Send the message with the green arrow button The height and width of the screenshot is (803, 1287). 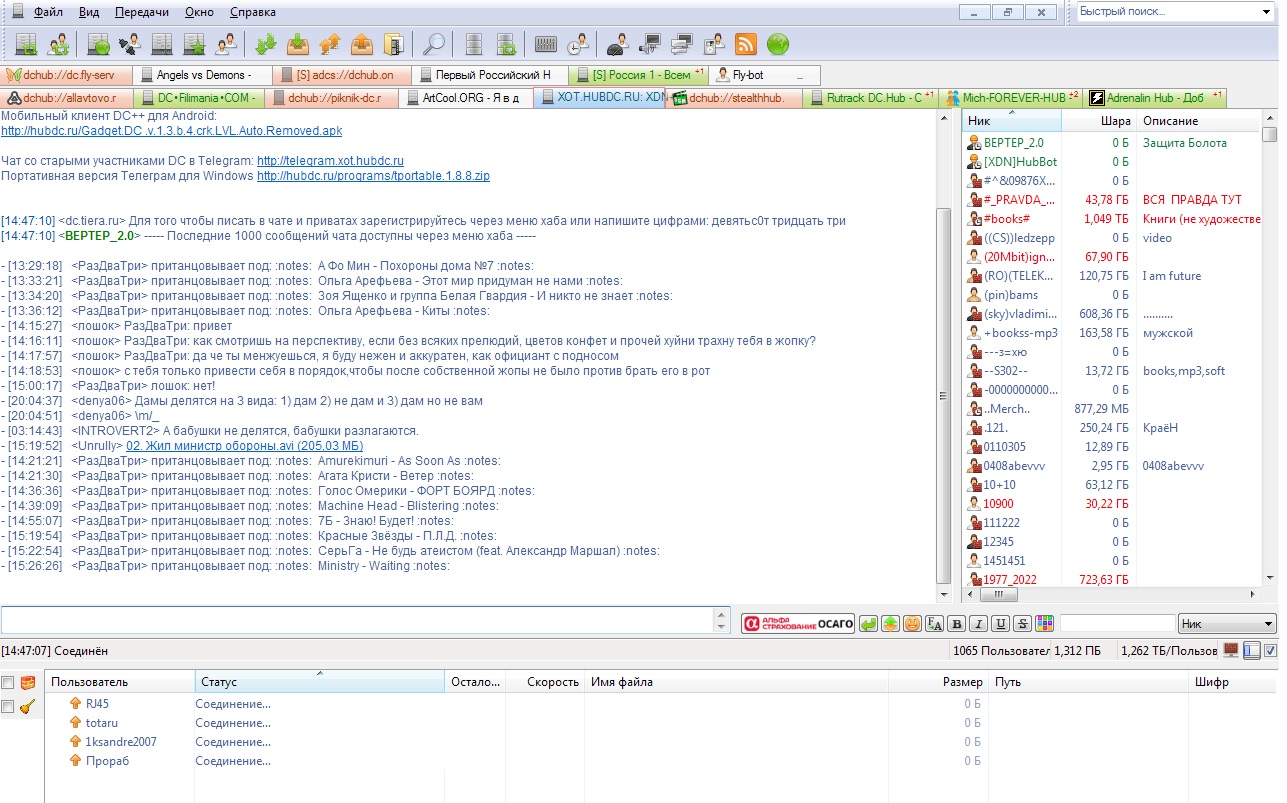[x=868, y=624]
